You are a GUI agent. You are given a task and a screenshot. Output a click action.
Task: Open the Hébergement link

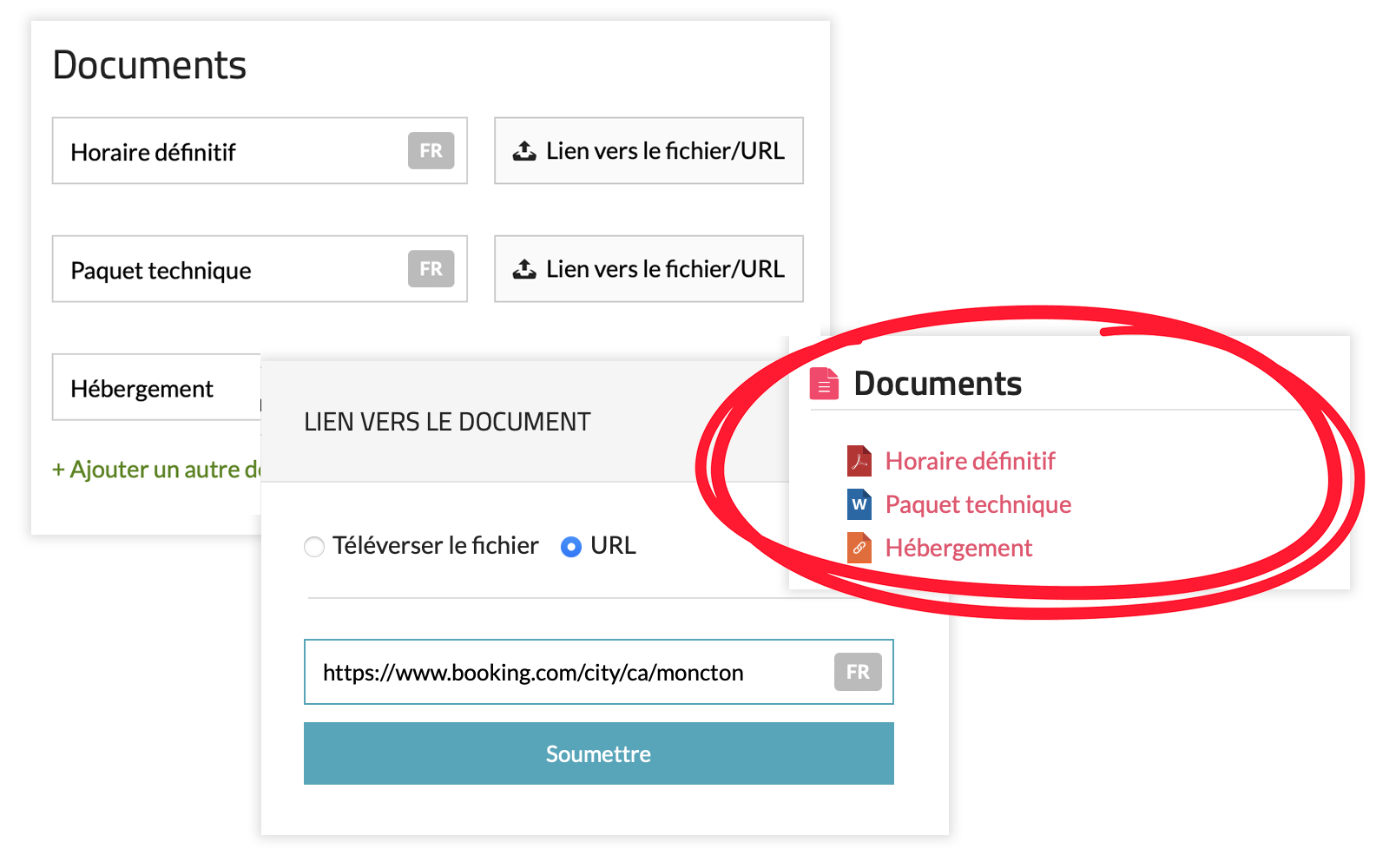958,548
